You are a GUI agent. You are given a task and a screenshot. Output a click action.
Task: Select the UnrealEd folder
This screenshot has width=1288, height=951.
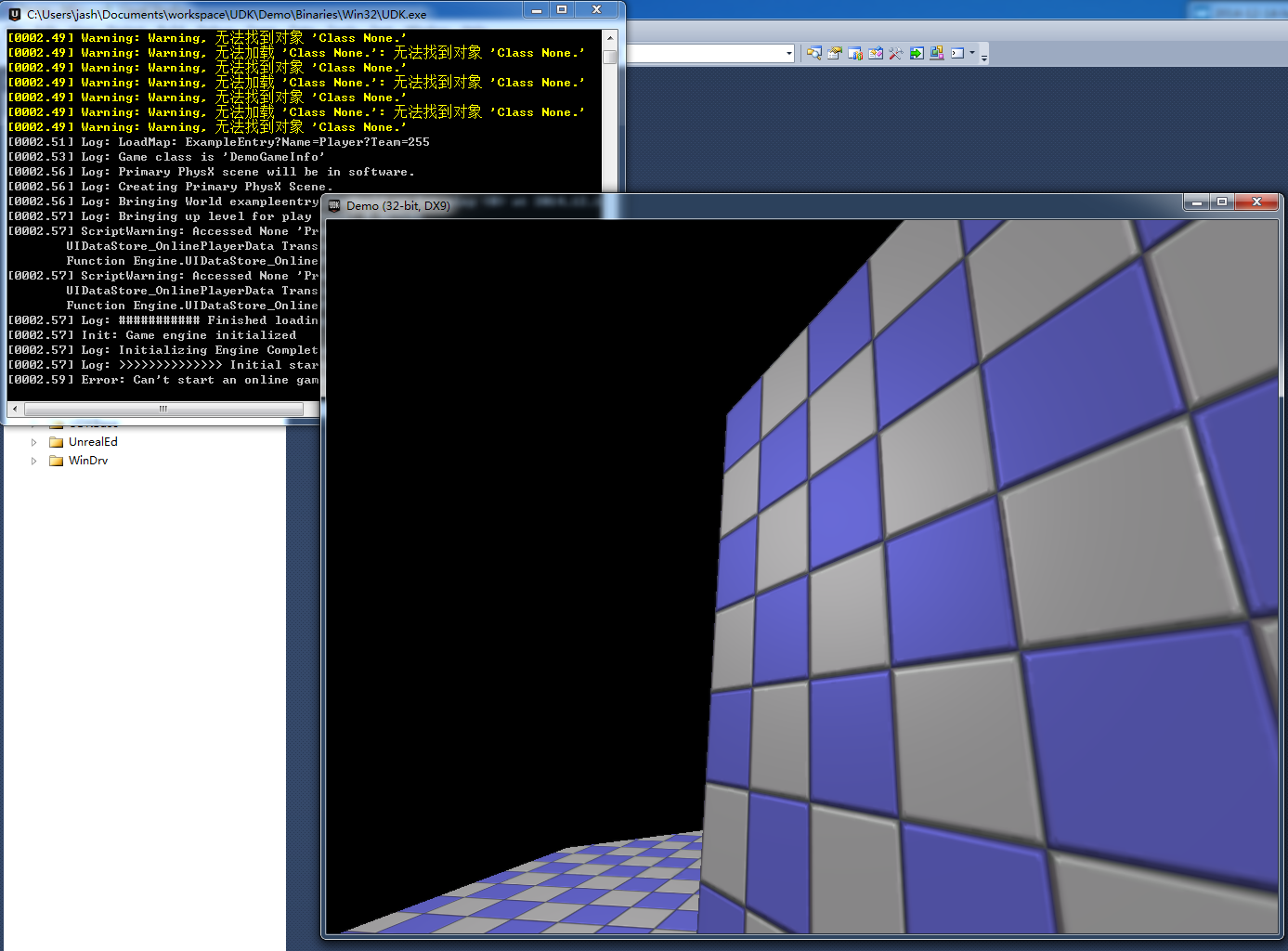pos(93,442)
